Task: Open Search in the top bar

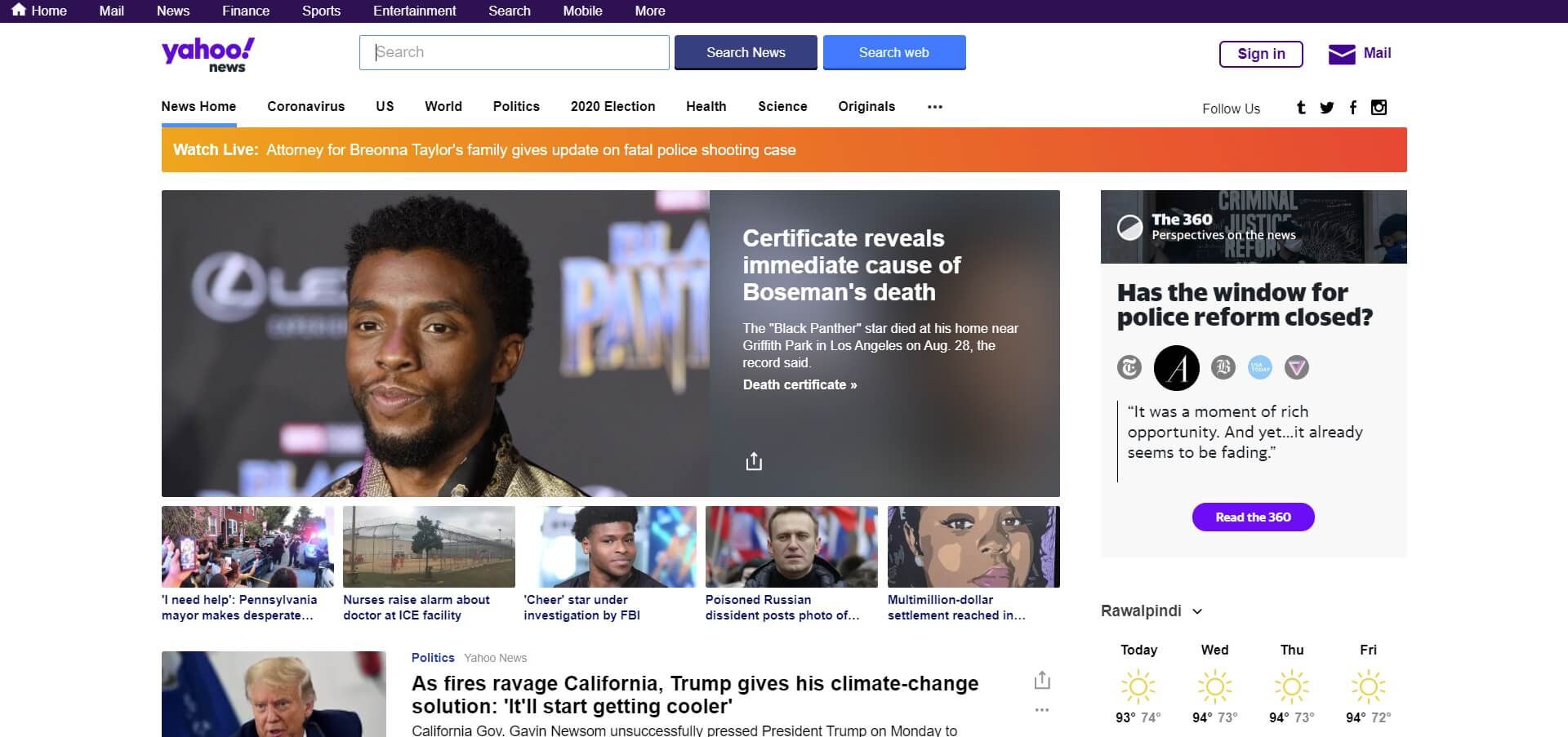Action: point(510,11)
